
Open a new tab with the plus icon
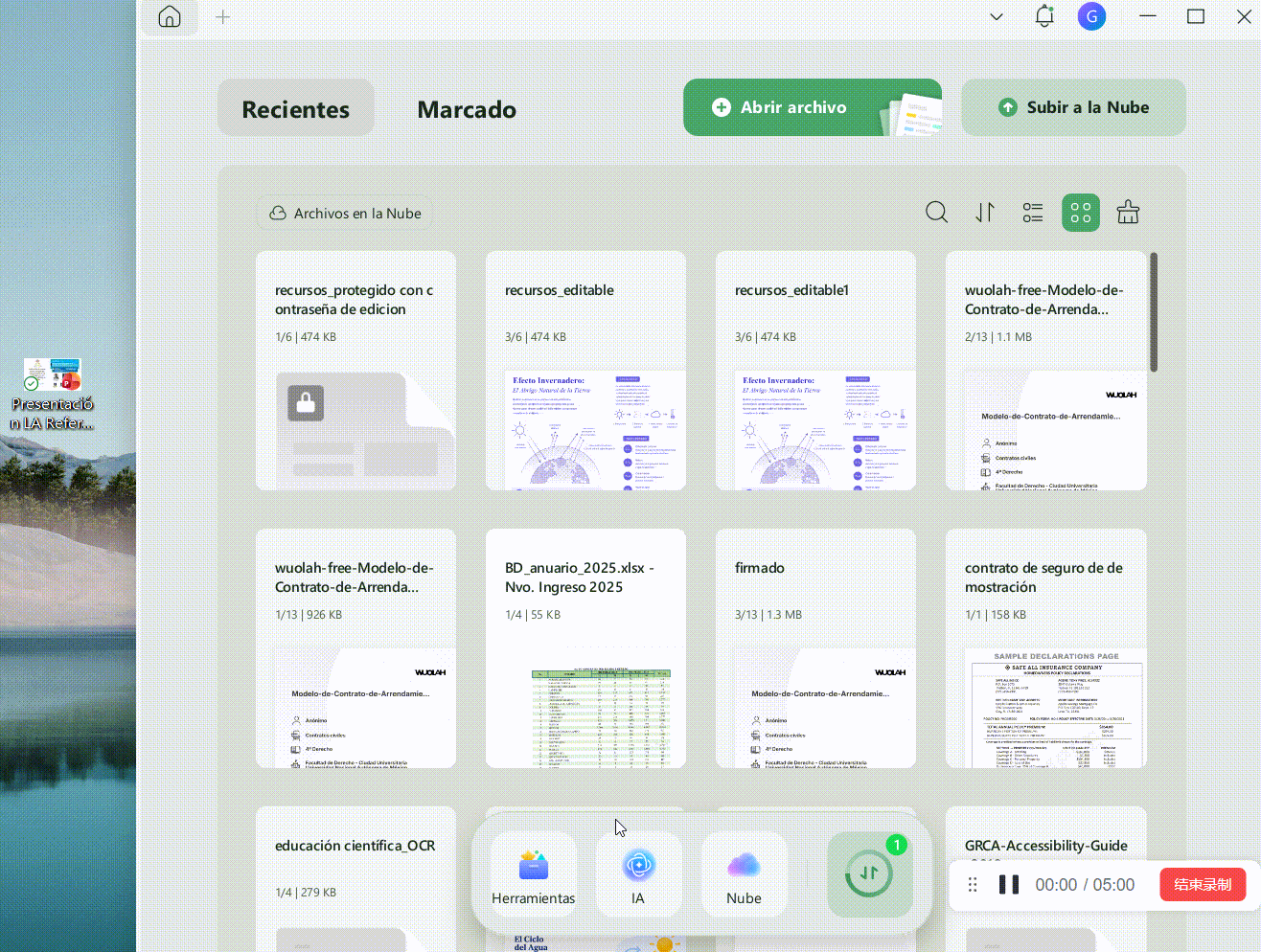coord(223,17)
